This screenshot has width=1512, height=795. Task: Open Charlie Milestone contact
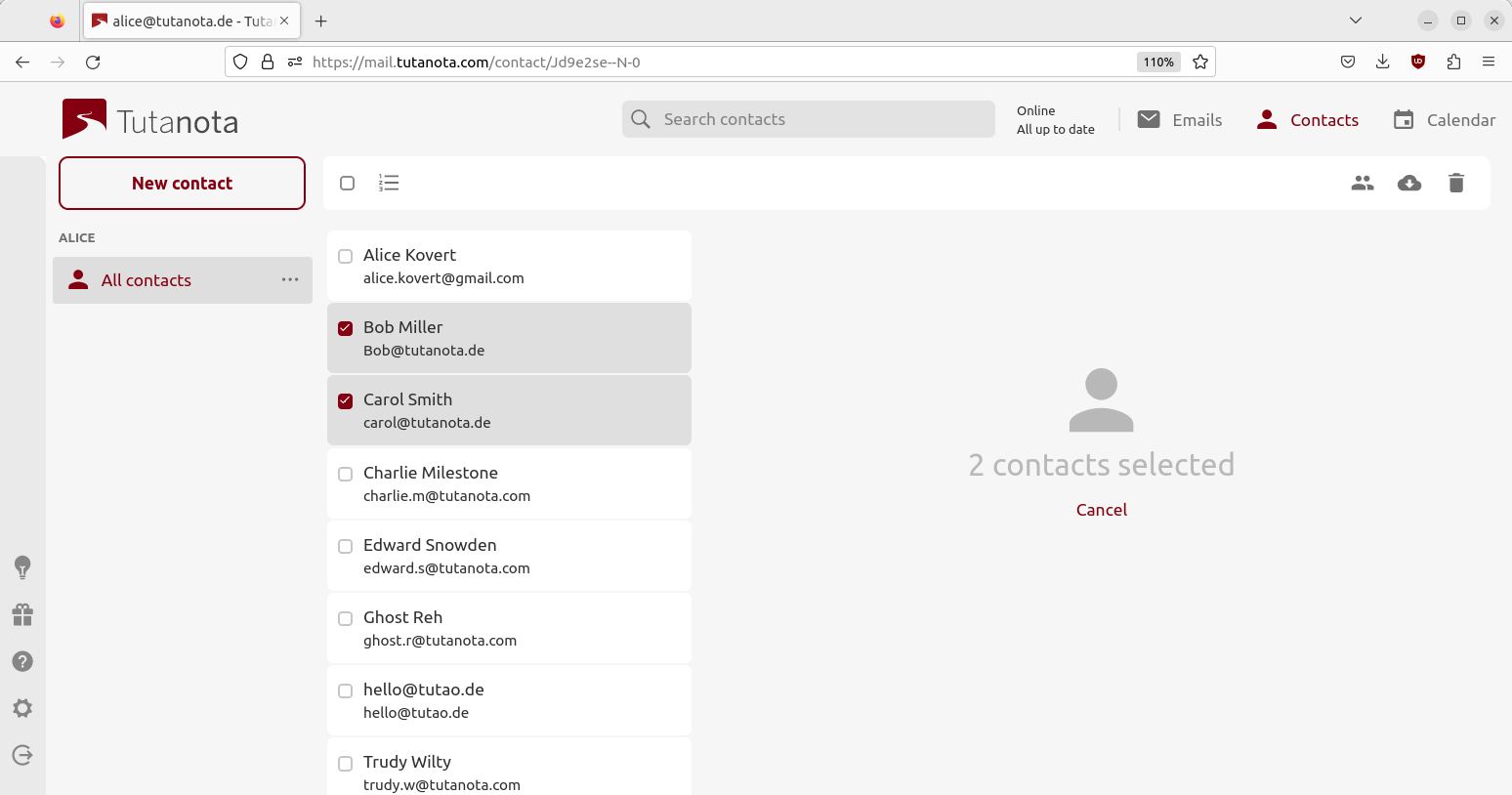pos(509,483)
